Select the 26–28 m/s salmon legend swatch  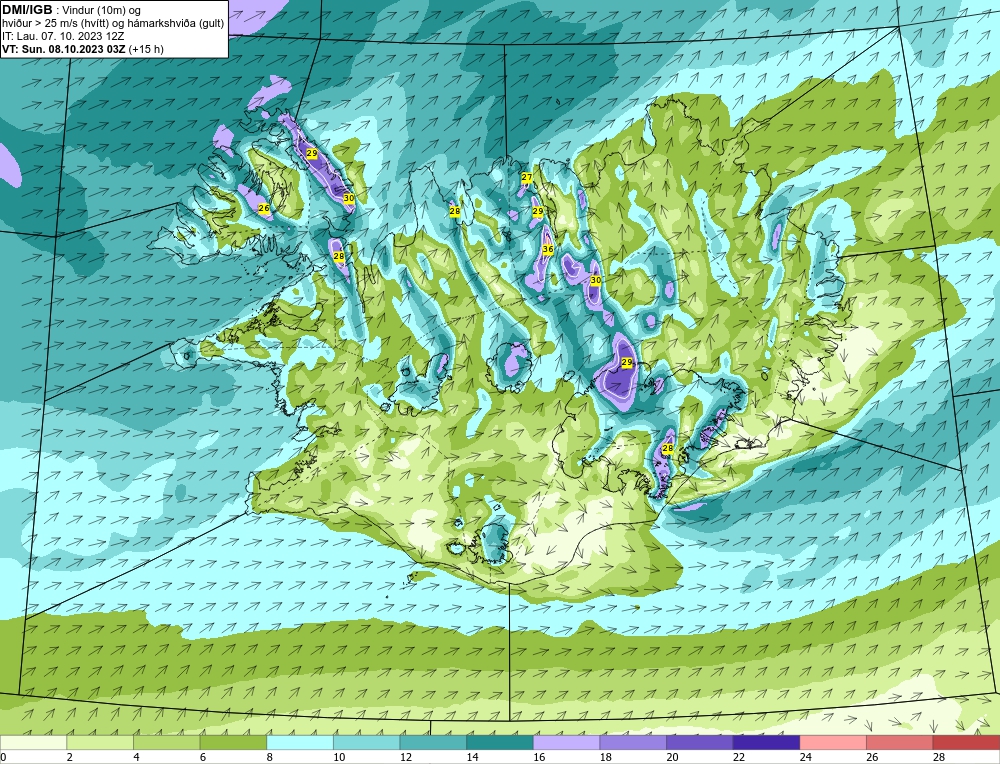[900, 742]
